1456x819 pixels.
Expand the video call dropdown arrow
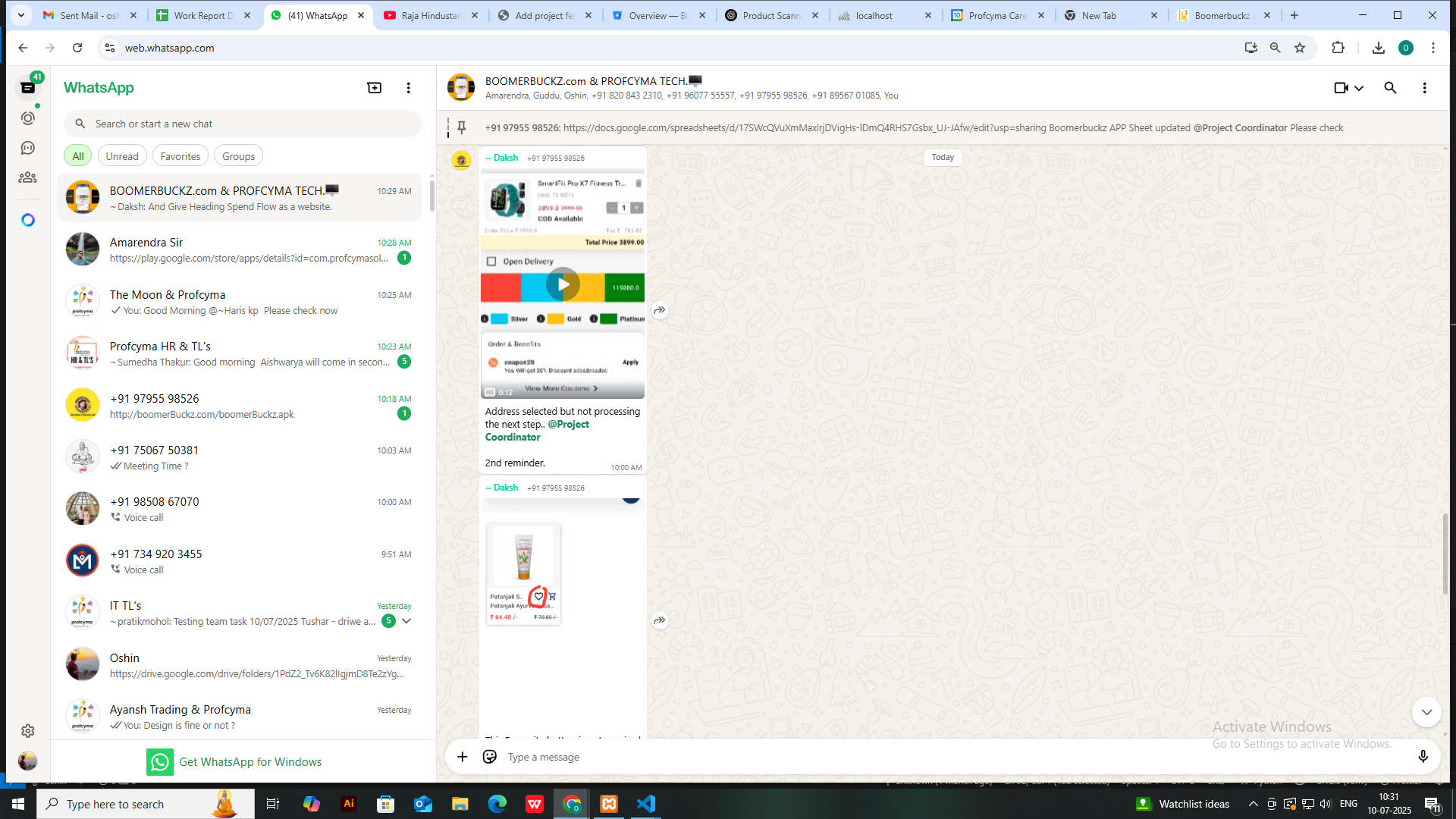click(1359, 88)
